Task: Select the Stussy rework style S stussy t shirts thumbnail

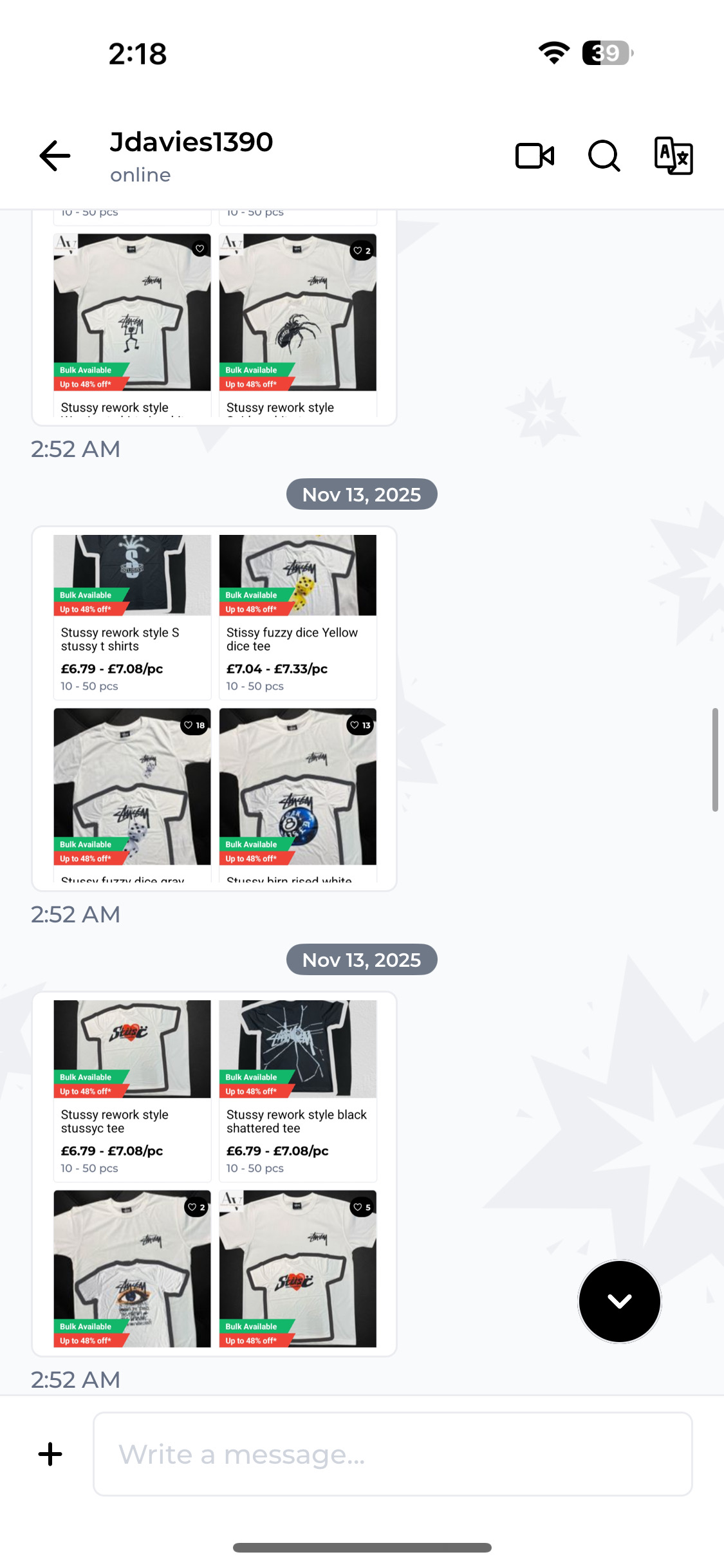Action: [x=132, y=575]
